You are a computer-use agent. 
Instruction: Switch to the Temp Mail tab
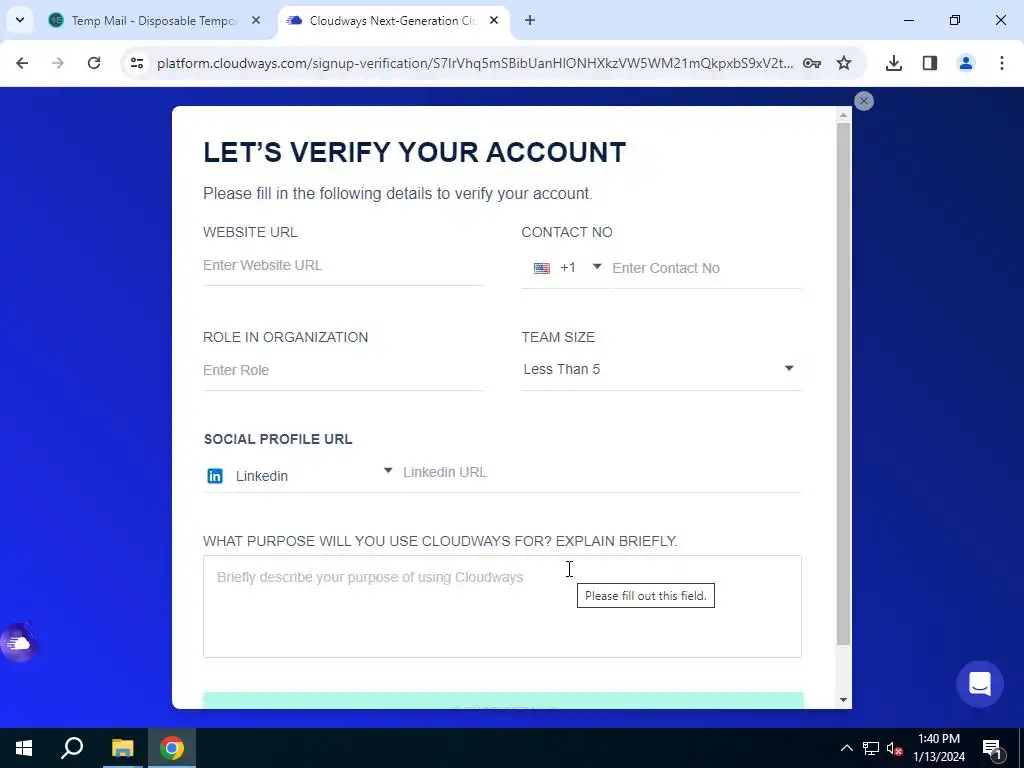(x=153, y=21)
